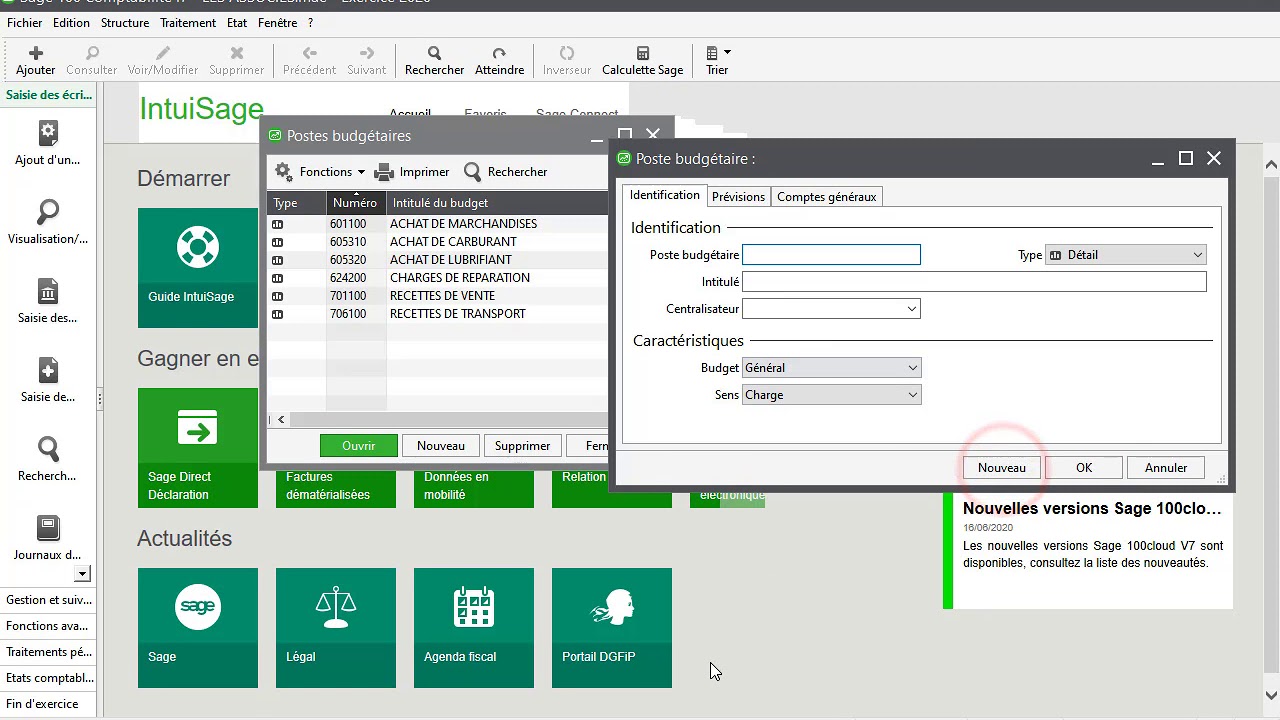Open the Type dropdown showing Détail
Image resolution: width=1280 pixels, height=720 pixels.
coord(1126,255)
